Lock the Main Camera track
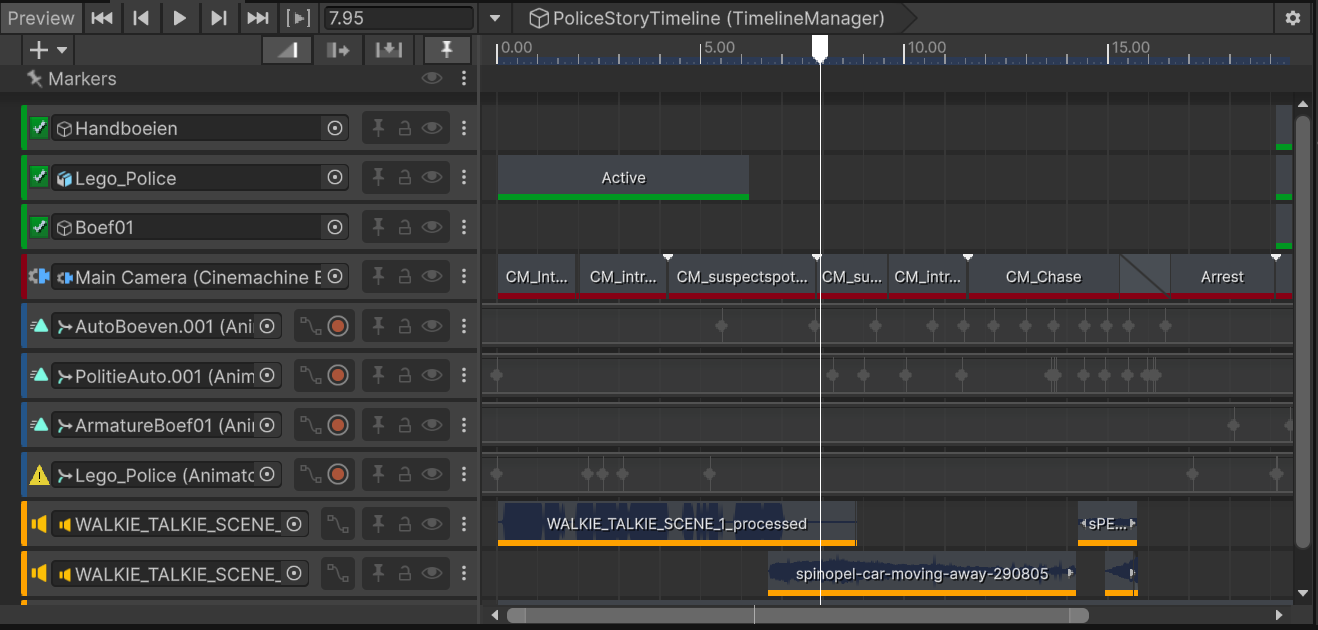 (x=405, y=276)
